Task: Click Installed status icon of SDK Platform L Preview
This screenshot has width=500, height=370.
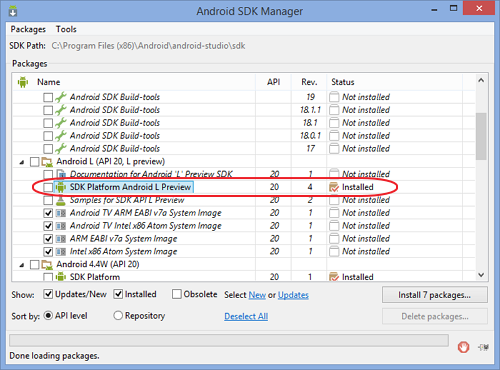Action: 334,187
